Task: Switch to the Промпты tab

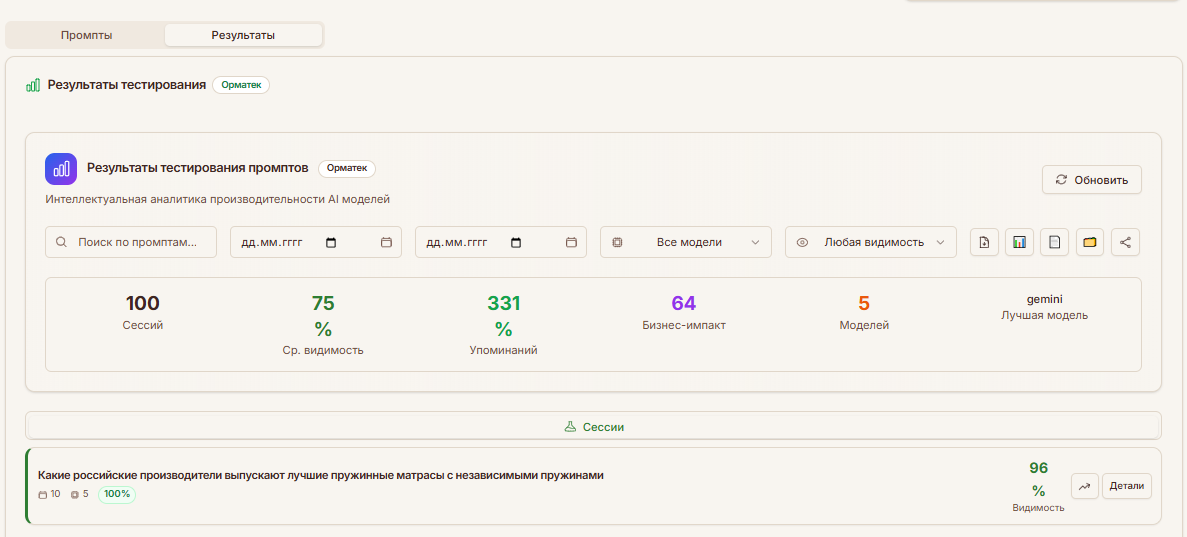Action: [x=86, y=35]
